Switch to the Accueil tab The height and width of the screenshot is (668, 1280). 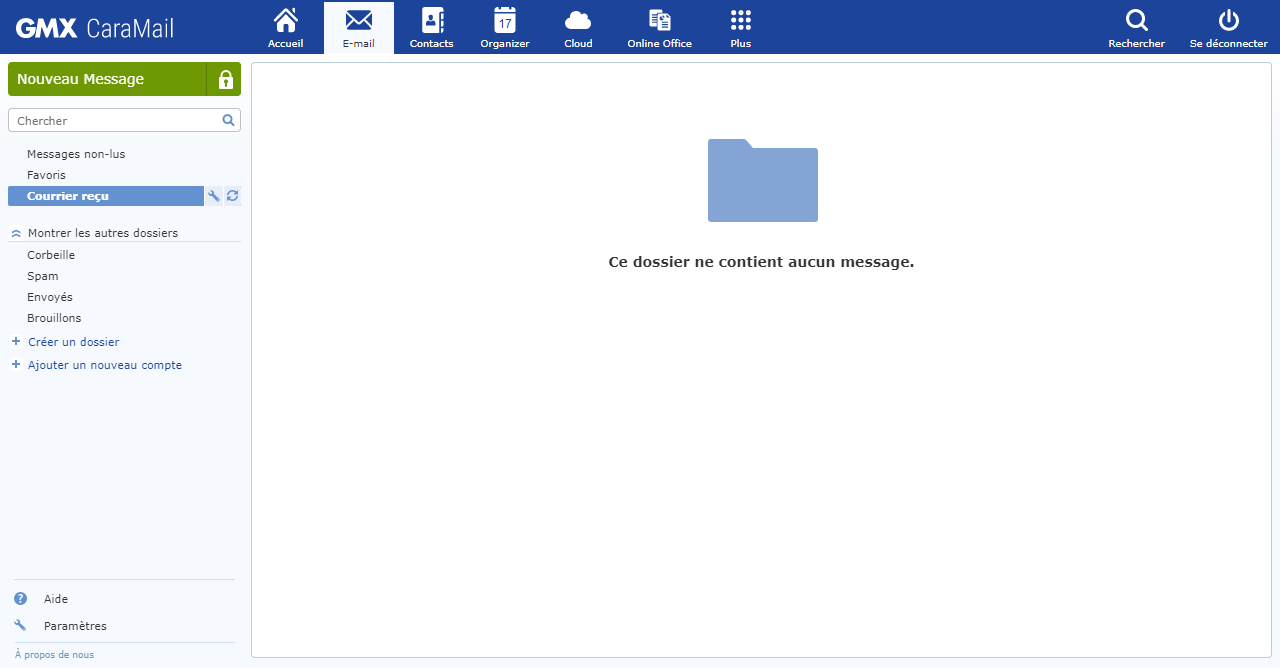285,27
